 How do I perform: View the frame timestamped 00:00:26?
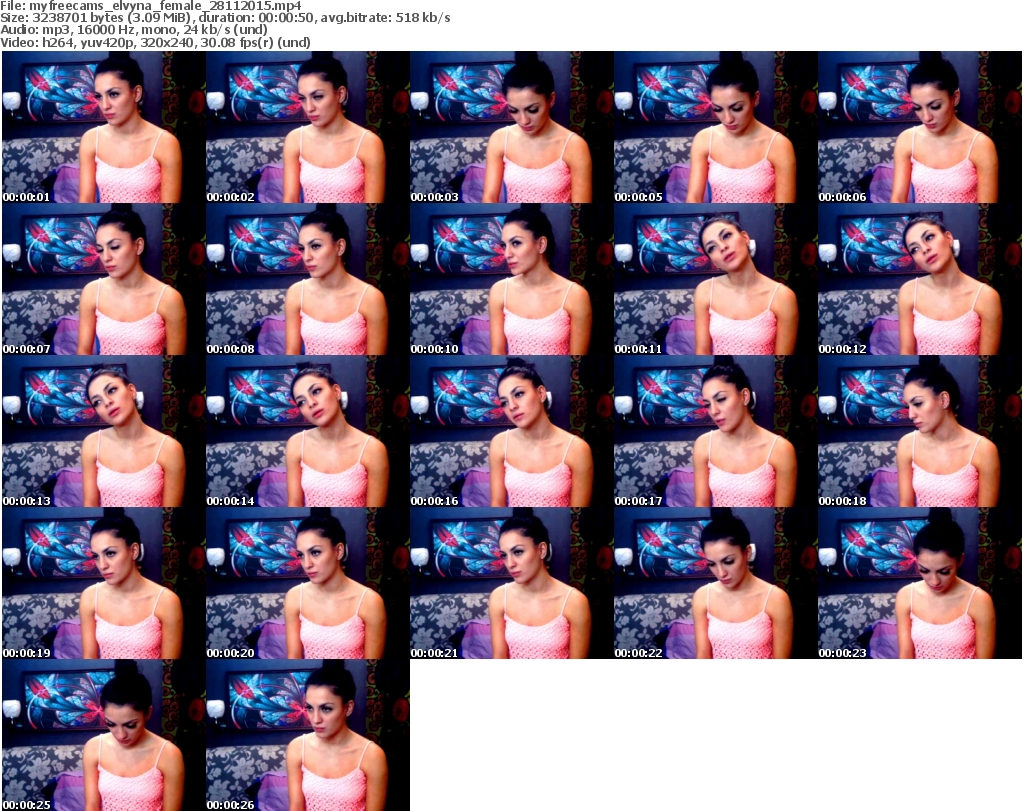(308, 735)
